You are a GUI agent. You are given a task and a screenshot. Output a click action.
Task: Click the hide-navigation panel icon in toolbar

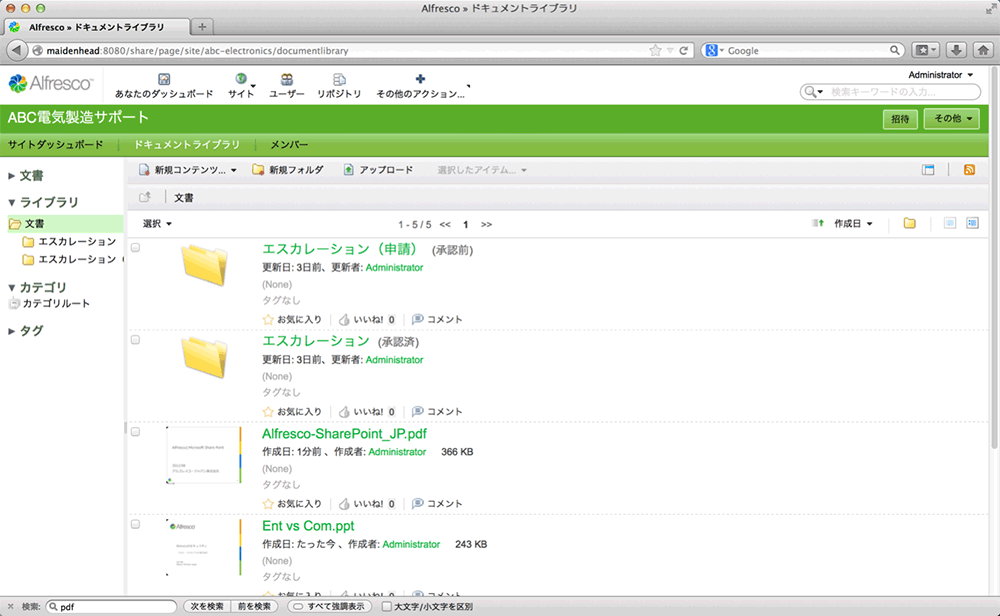point(928,170)
